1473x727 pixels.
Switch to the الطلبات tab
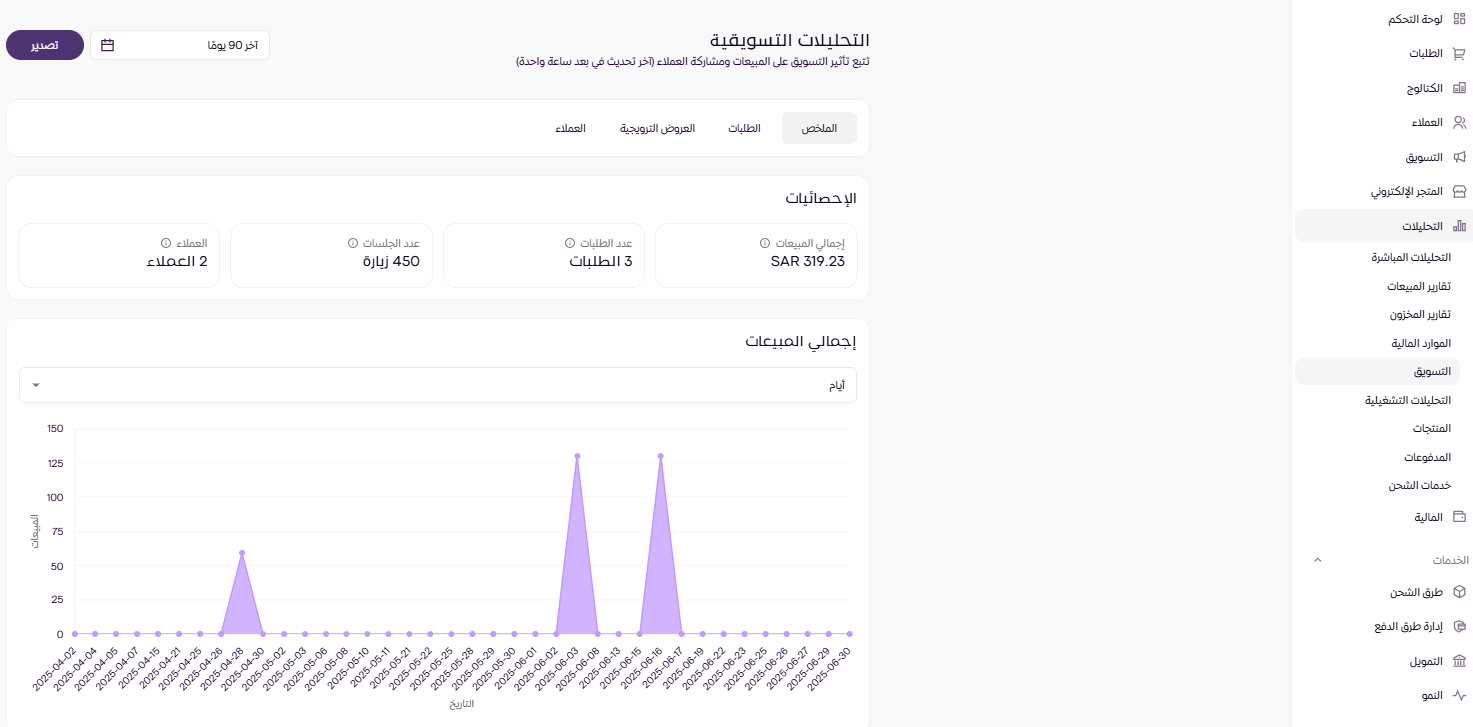click(744, 129)
